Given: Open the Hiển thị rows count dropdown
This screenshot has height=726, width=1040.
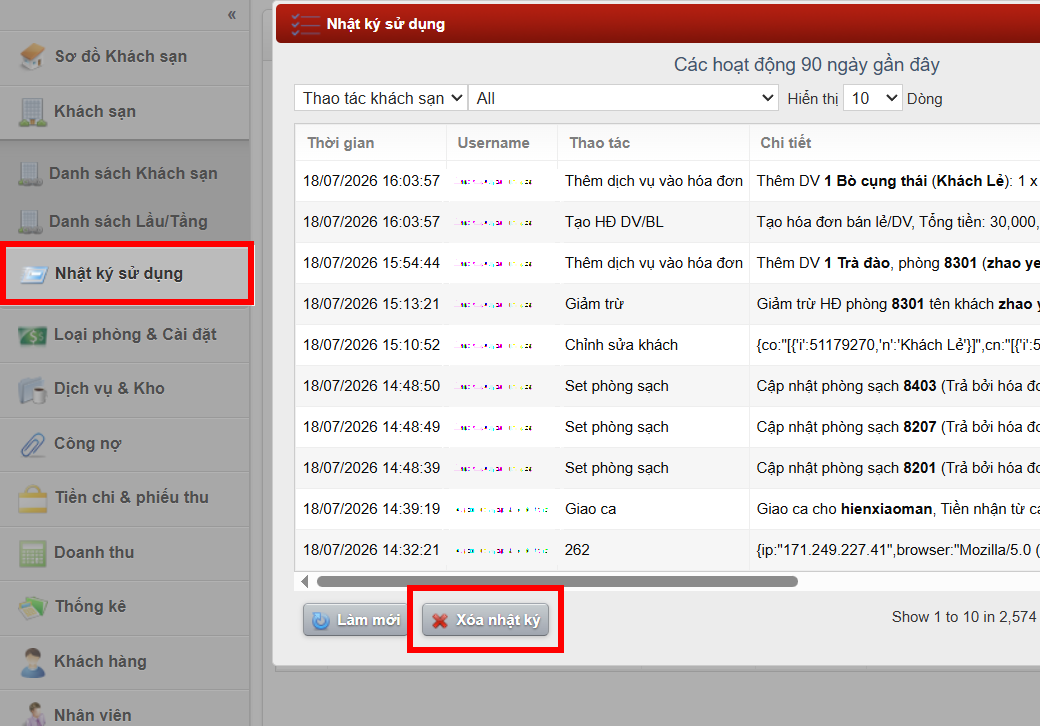Looking at the screenshot, I should click(x=873, y=98).
